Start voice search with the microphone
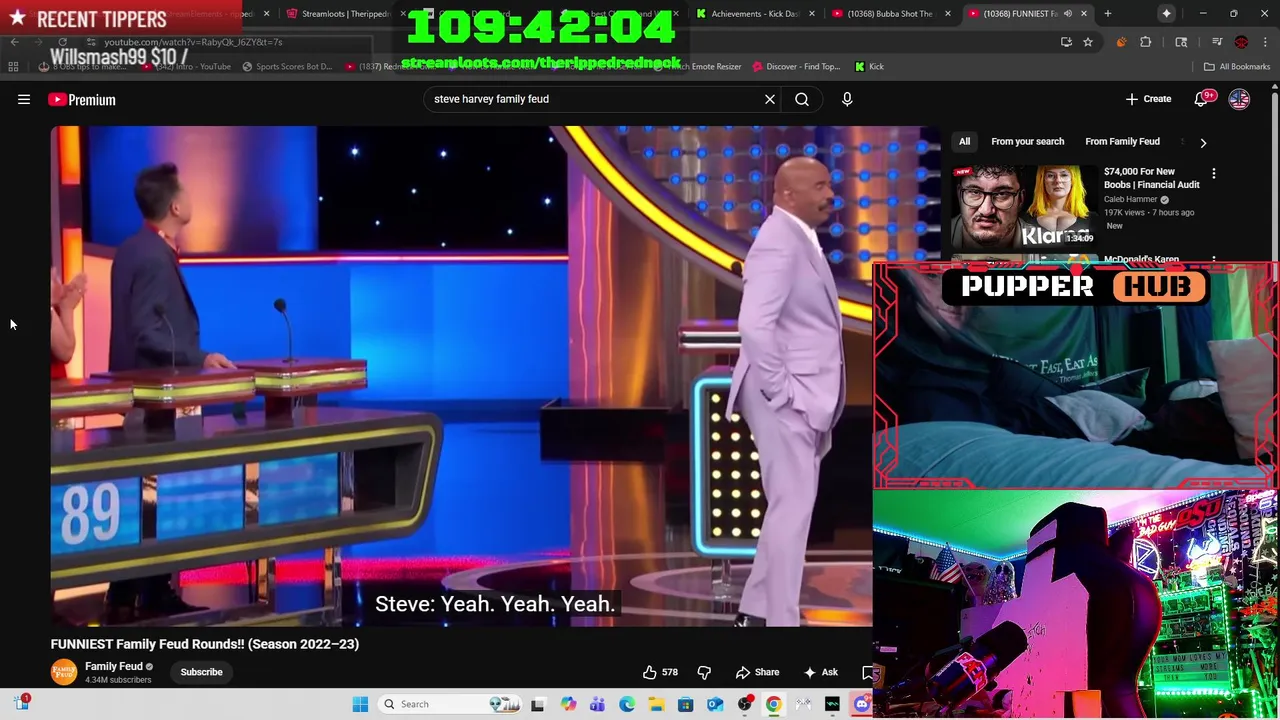 (x=847, y=99)
